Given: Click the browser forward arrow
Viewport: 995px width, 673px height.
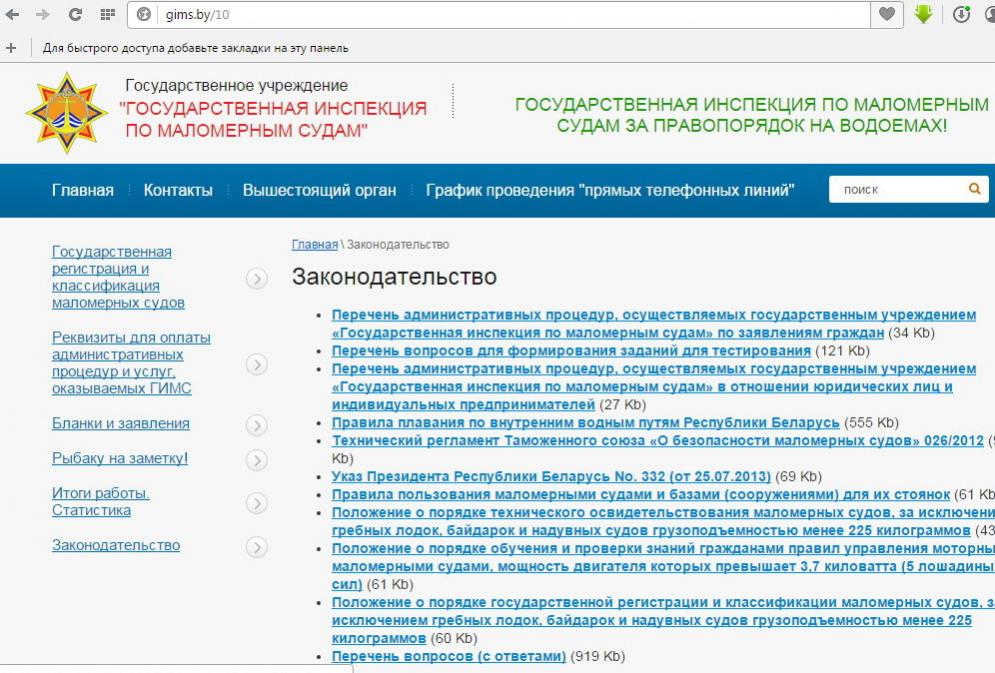Looking at the screenshot, I should (42, 15).
